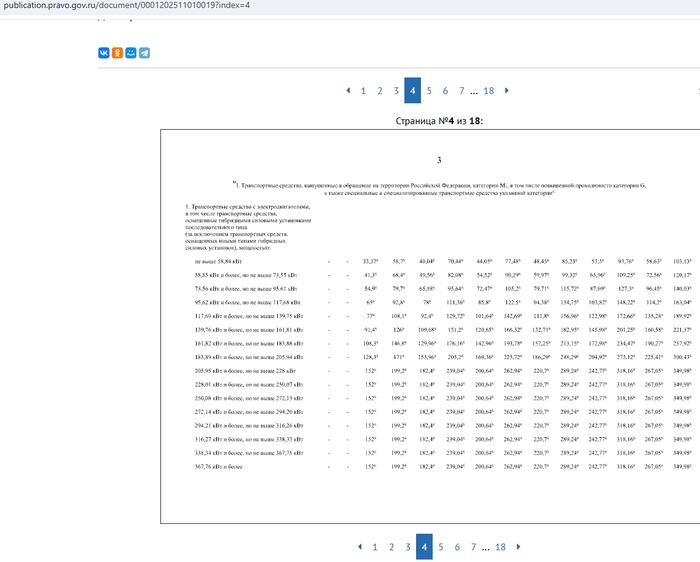Share the page through Telegram
The width and height of the screenshot is (700, 562).
coord(145,53)
